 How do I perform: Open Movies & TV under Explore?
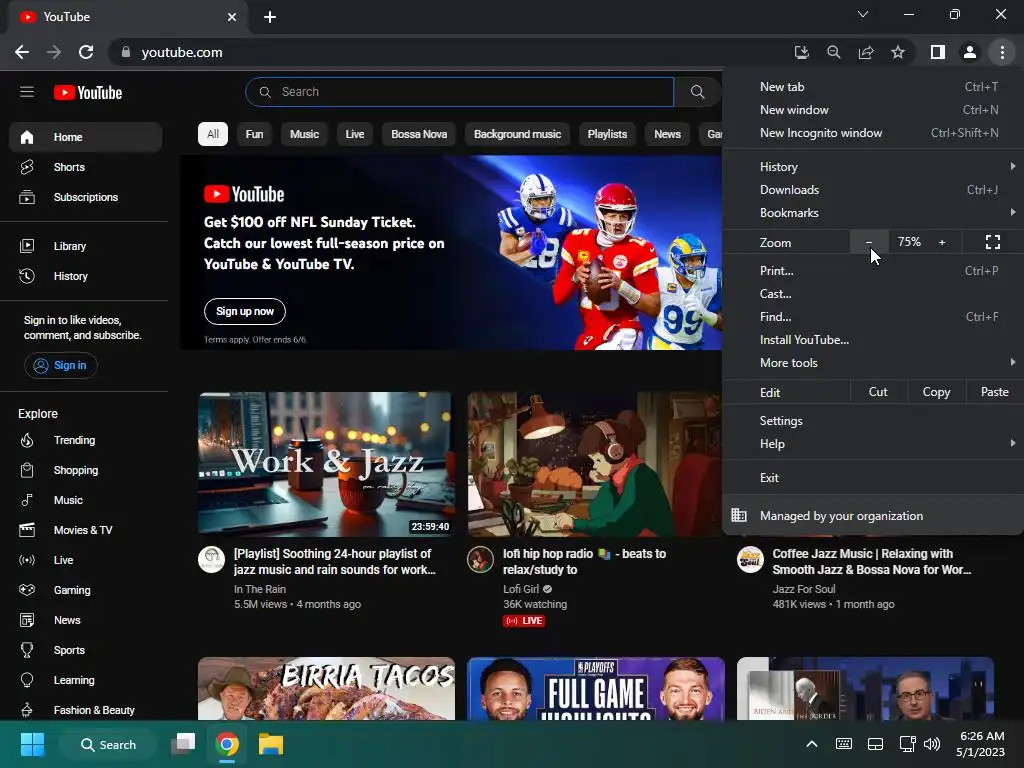tap(86, 530)
